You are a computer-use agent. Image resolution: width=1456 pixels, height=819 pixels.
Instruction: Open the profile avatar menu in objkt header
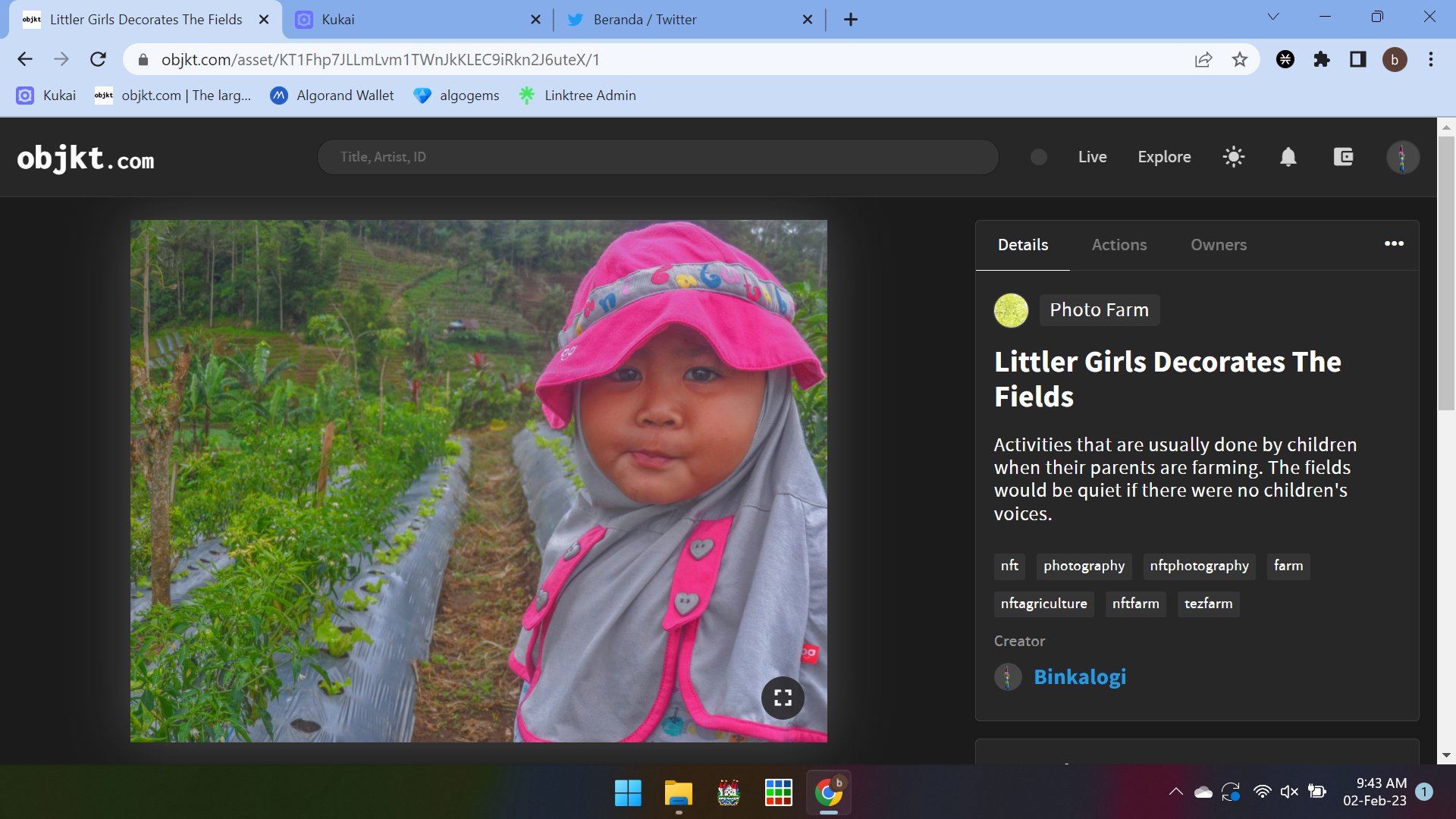[1402, 157]
